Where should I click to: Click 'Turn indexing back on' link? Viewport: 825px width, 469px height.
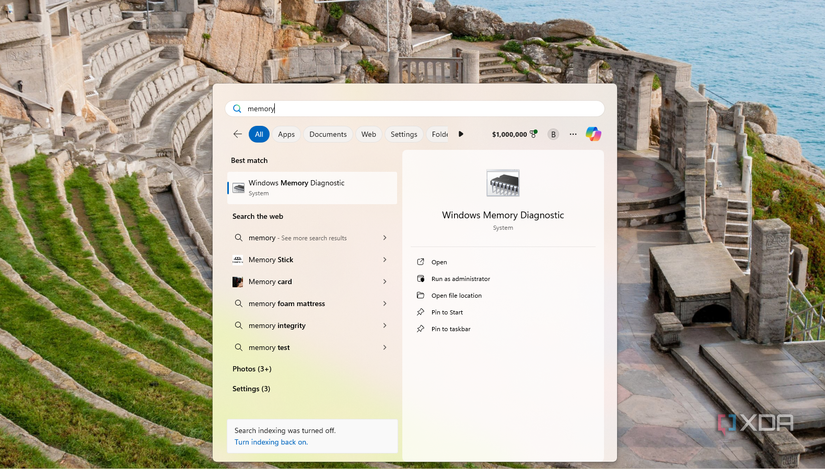tap(271, 442)
